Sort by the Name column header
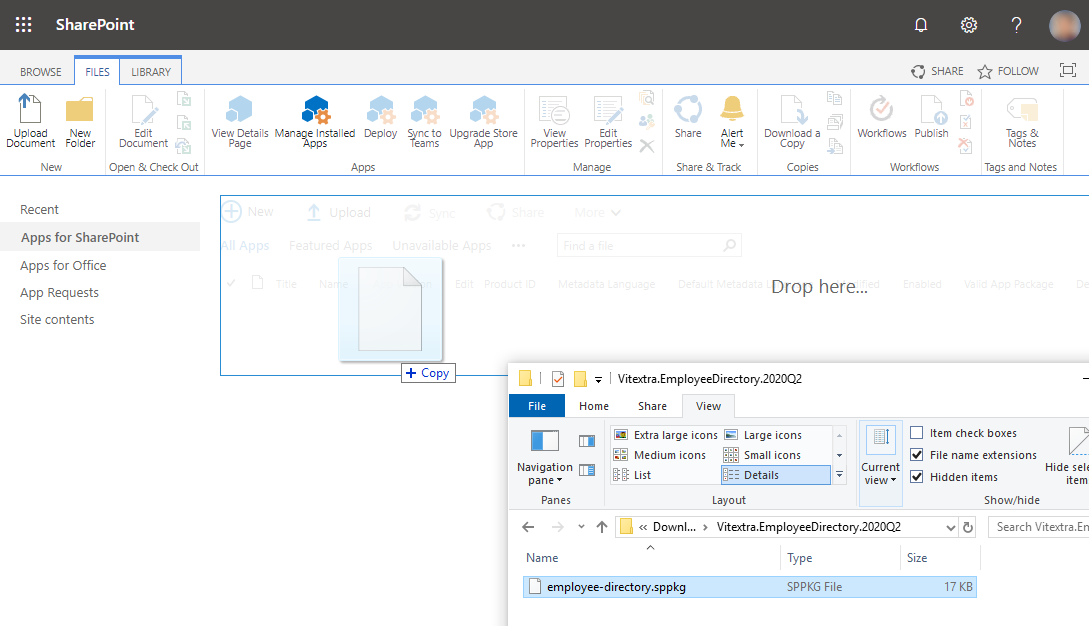 (542, 557)
